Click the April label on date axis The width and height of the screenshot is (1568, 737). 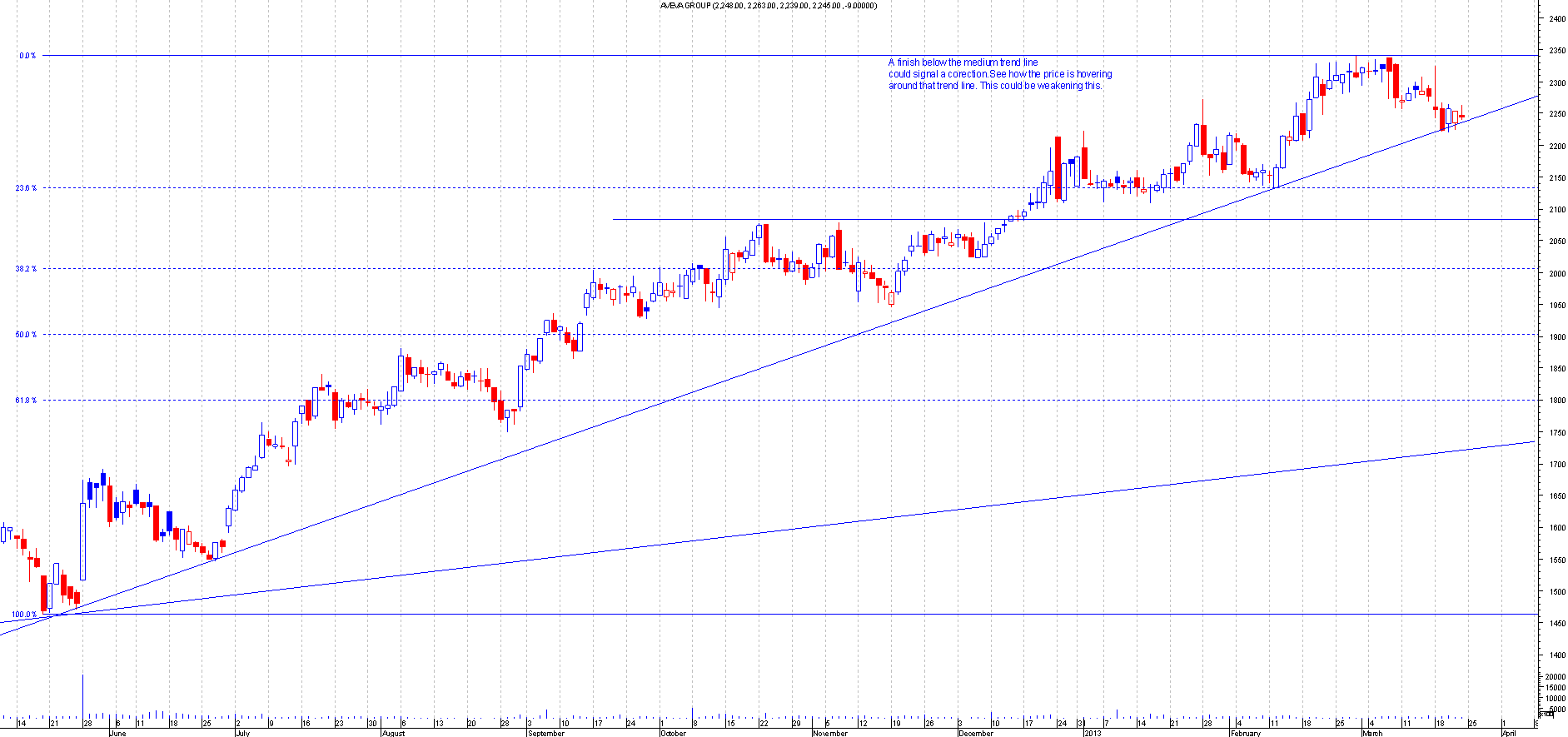[x=1509, y=734]
